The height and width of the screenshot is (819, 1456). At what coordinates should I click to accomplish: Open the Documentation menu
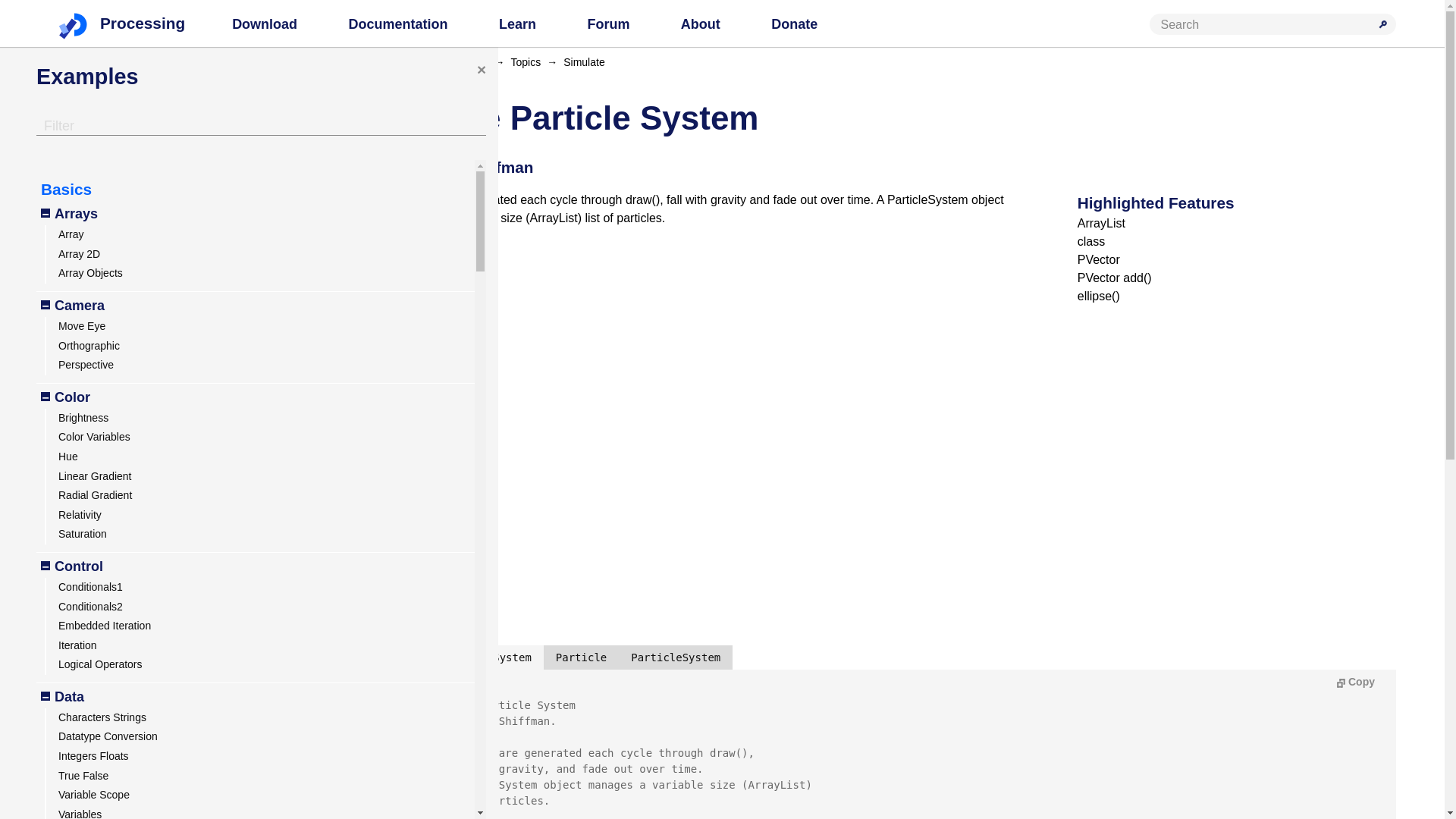(x=397, y=24)
